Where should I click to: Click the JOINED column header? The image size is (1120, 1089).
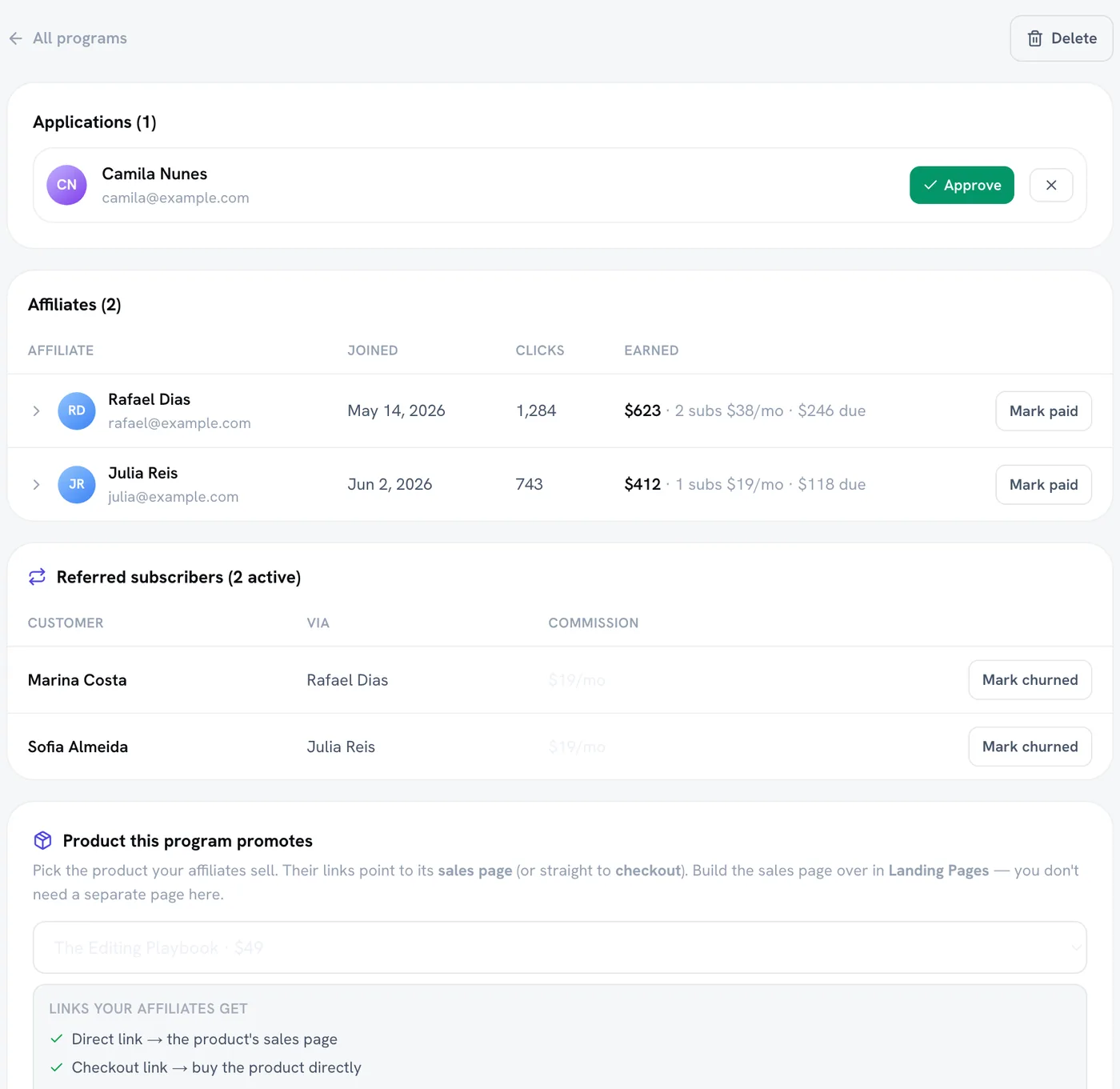(373, 350)
